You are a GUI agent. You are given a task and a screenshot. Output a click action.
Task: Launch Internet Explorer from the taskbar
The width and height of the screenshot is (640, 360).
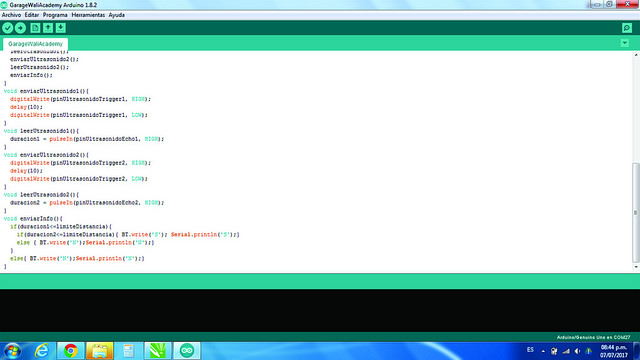tap(41, 351)
